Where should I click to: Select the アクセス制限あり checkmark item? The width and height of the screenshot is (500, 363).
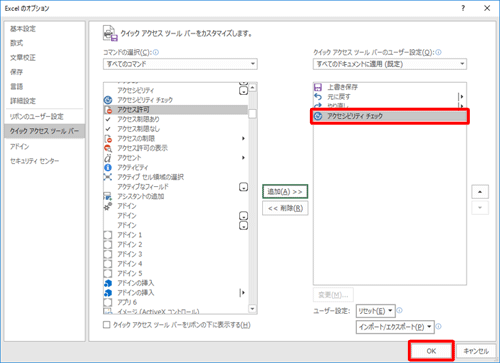176,119
